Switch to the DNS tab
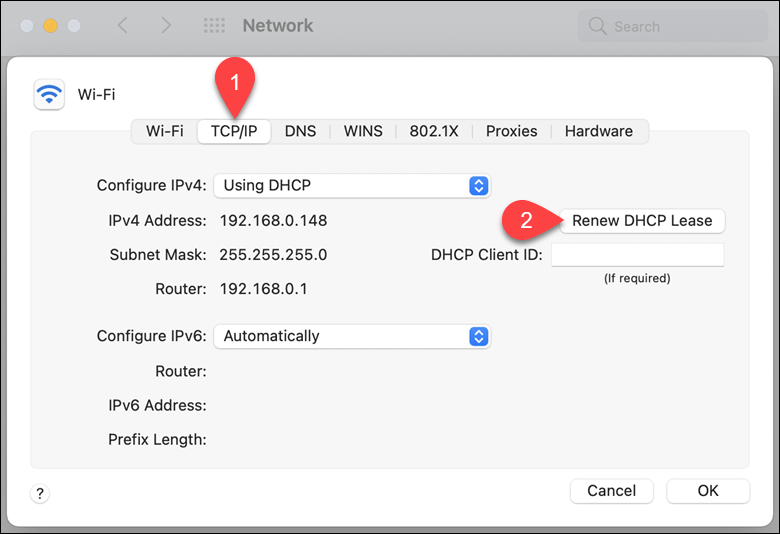Image resolution: width=780 pixels, height=534 pixels. pyautogui.click(x=300, y=131)
